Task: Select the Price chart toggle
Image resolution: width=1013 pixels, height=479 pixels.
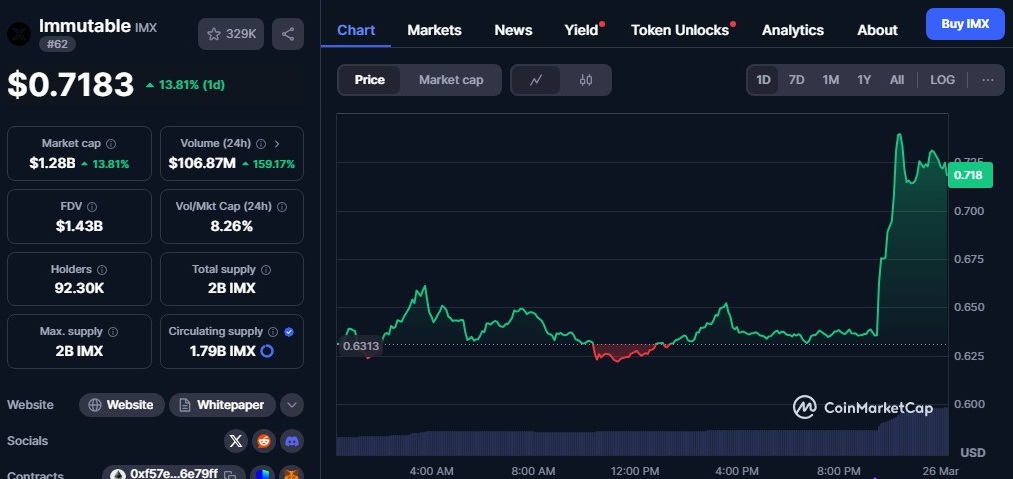Action: 370,80
